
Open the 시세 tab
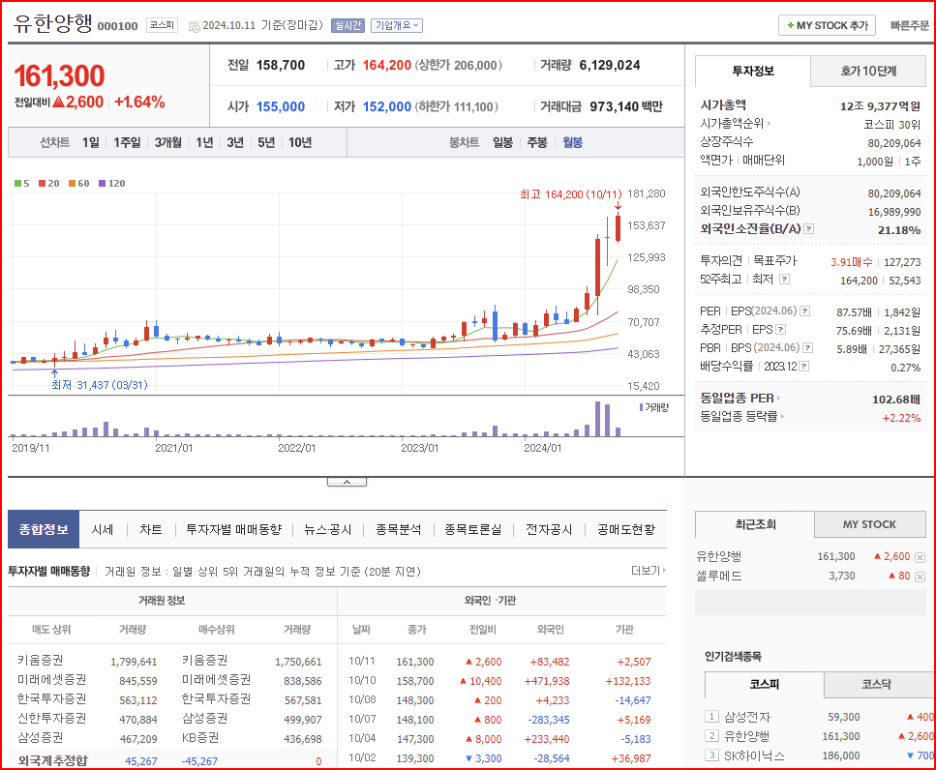pyautogui.click(x=102, y=529)
